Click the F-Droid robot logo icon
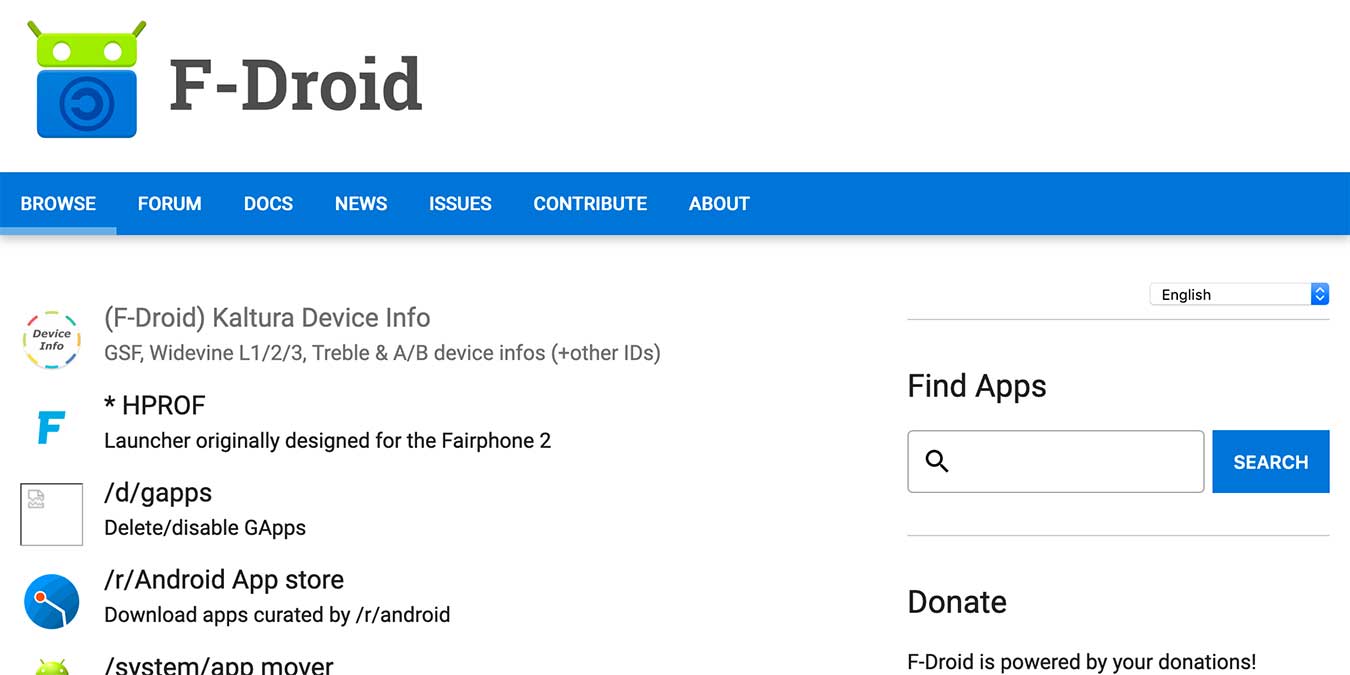The image size is (1350, 675). pos(87,80)
